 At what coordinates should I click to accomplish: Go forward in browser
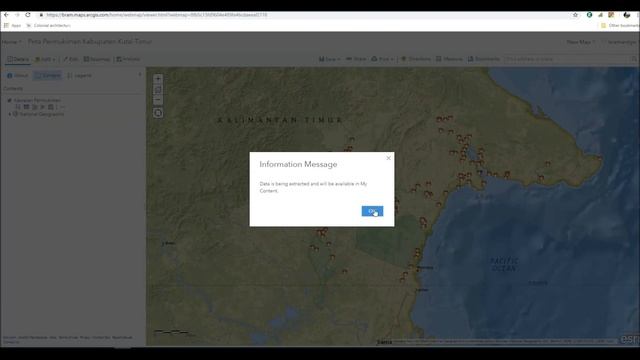pyautogui.click(x=17, y=15)
